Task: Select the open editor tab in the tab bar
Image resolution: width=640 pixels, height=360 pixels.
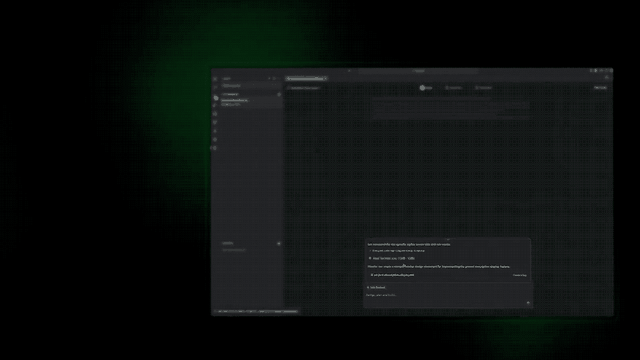Action: pos(306,78)
